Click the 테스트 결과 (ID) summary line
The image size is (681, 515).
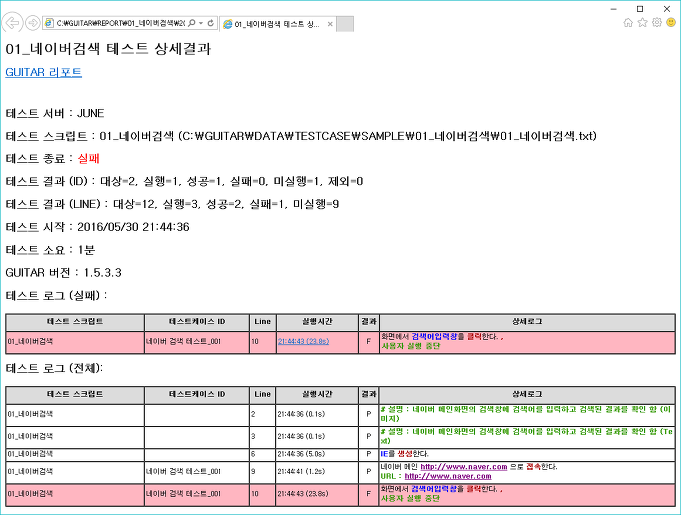pos(184,181)
